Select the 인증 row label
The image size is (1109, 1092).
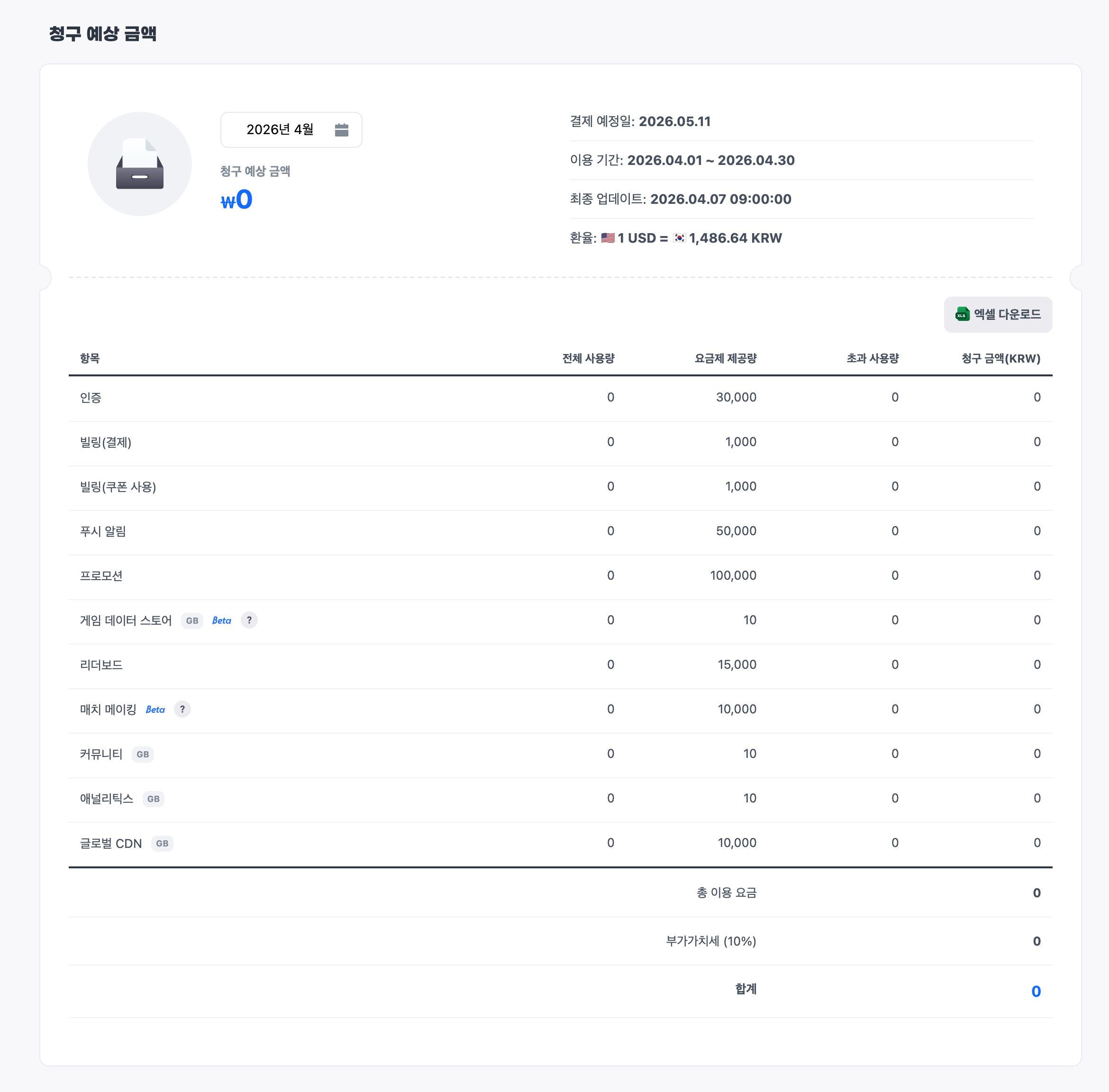click(x=91, y=398)
